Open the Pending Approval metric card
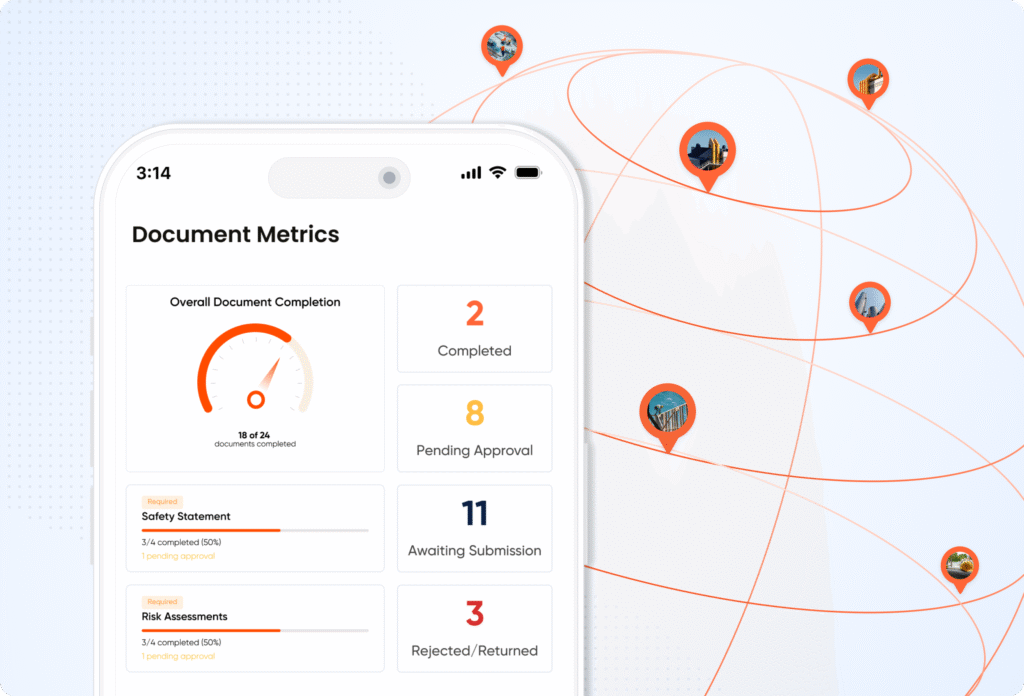This screenshot has height=696, width=1024. 474,428
